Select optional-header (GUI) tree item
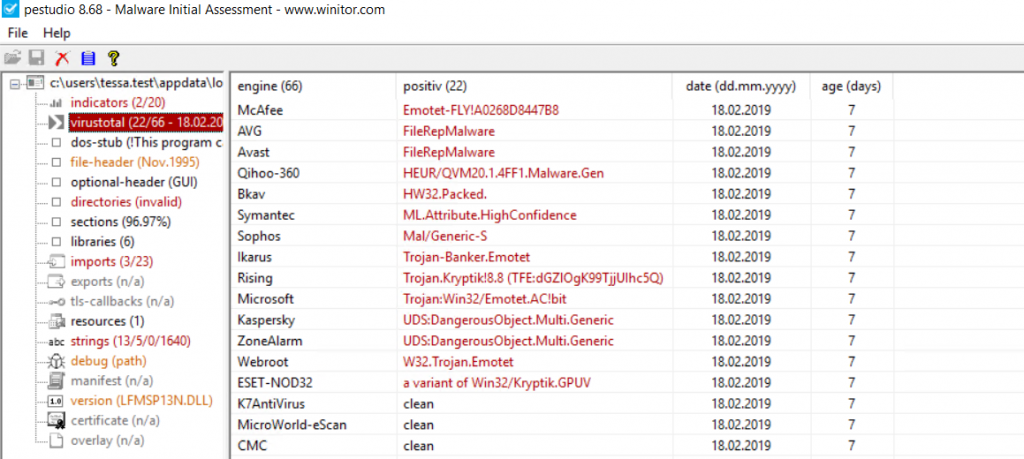 (134, 182)
